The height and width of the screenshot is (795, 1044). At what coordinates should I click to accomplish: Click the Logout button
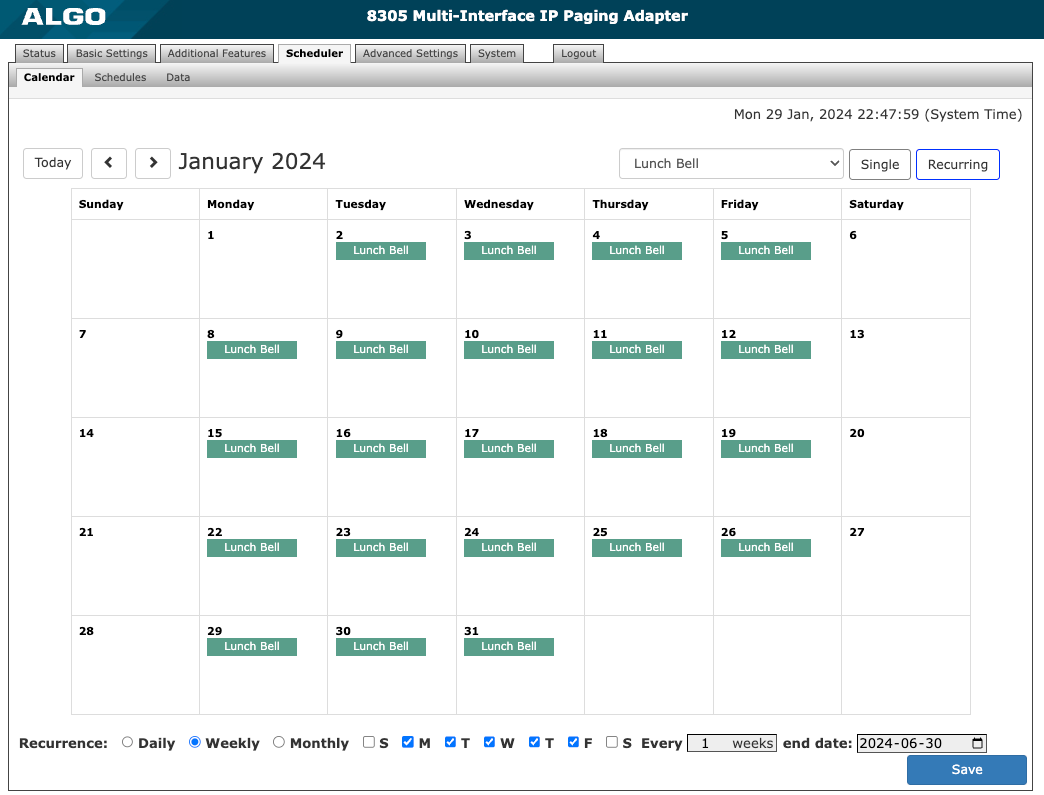[578, 53]
